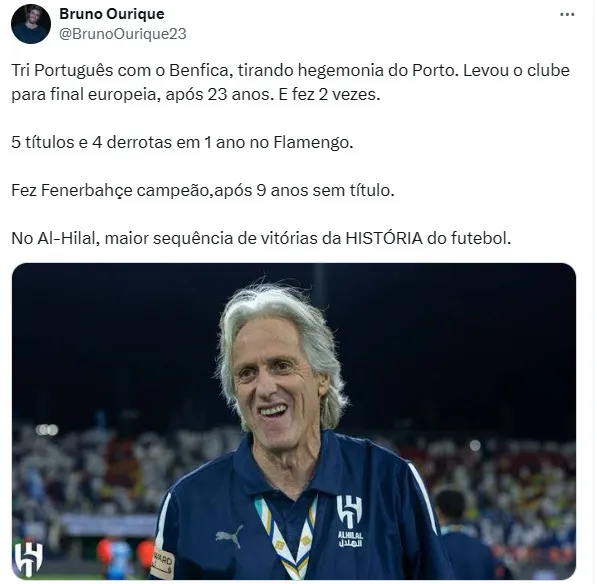Click the '5 títulos e 4 derrotas' sentence
Screen dimensions: 597x584
[x=182, y=142]
